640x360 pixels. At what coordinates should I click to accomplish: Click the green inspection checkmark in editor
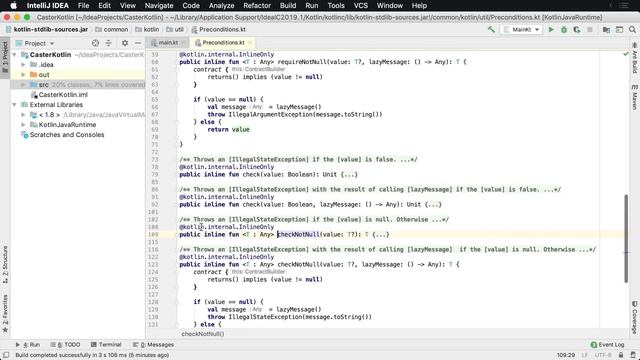[625, 54]
